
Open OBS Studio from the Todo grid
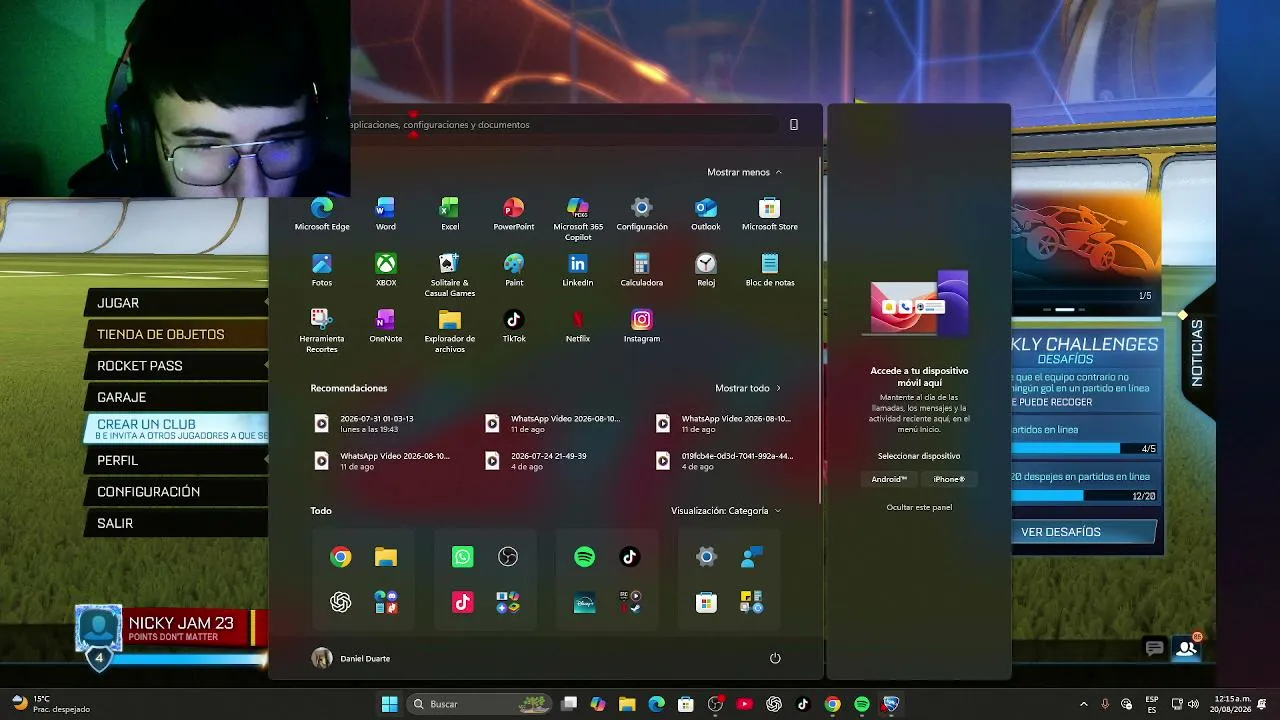[508, 557]
